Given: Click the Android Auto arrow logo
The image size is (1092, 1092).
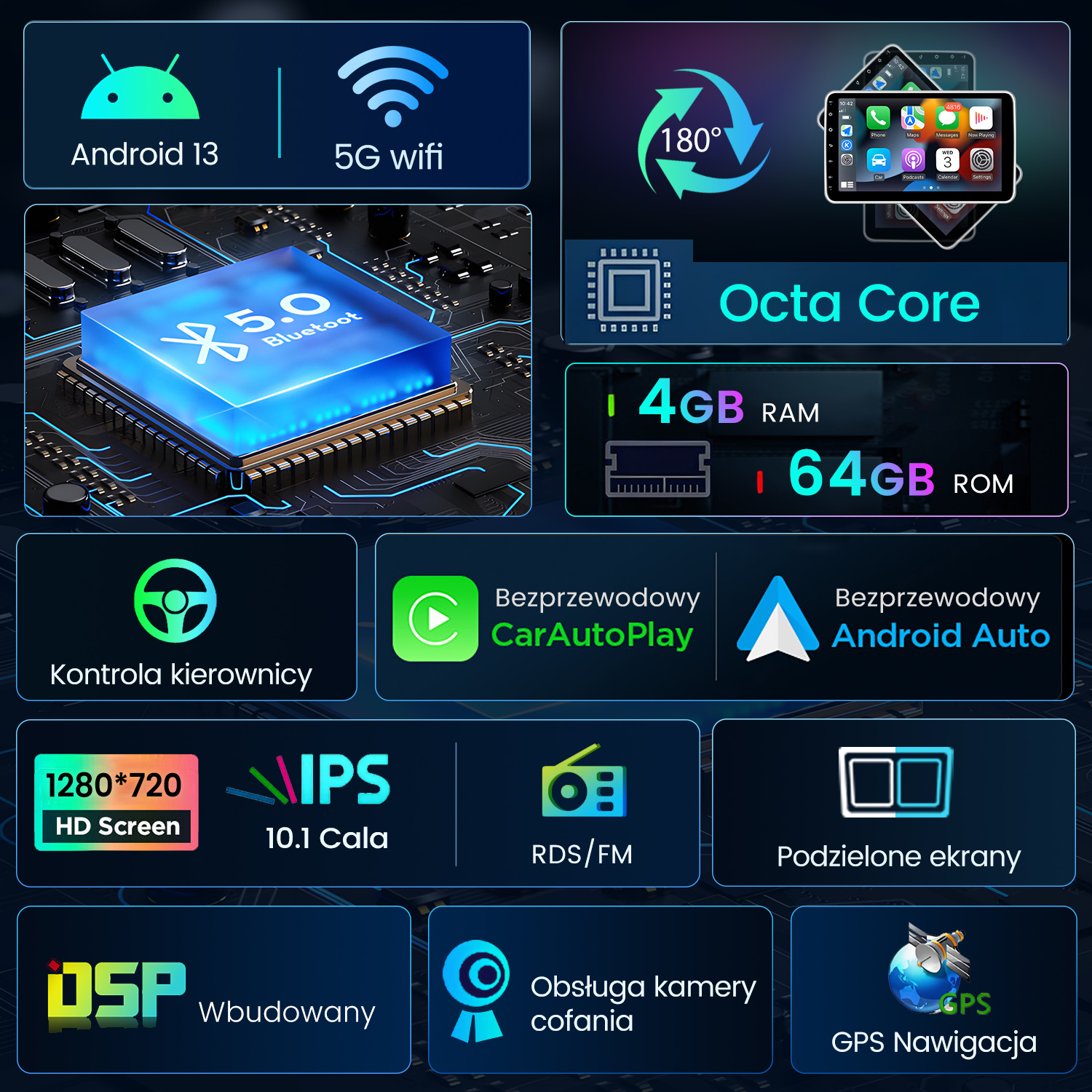Looking at the screenshot, I should 778,619.
